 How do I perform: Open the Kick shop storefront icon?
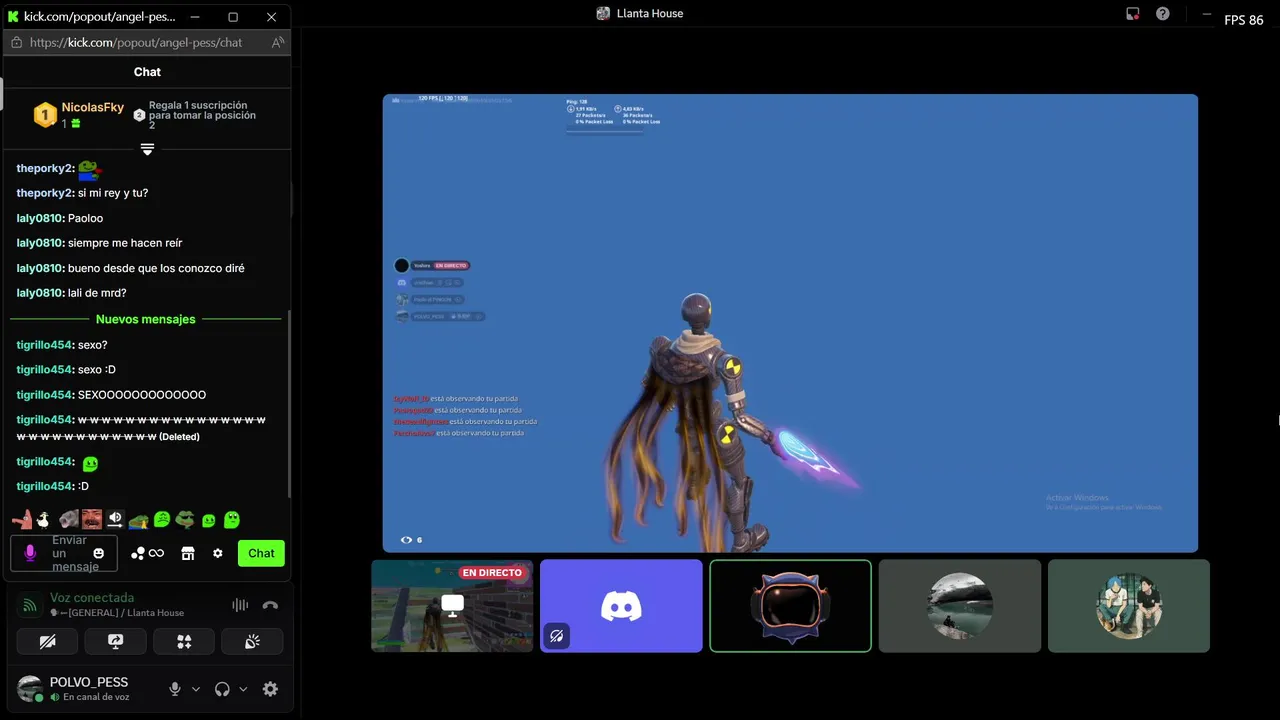point(187,553)
